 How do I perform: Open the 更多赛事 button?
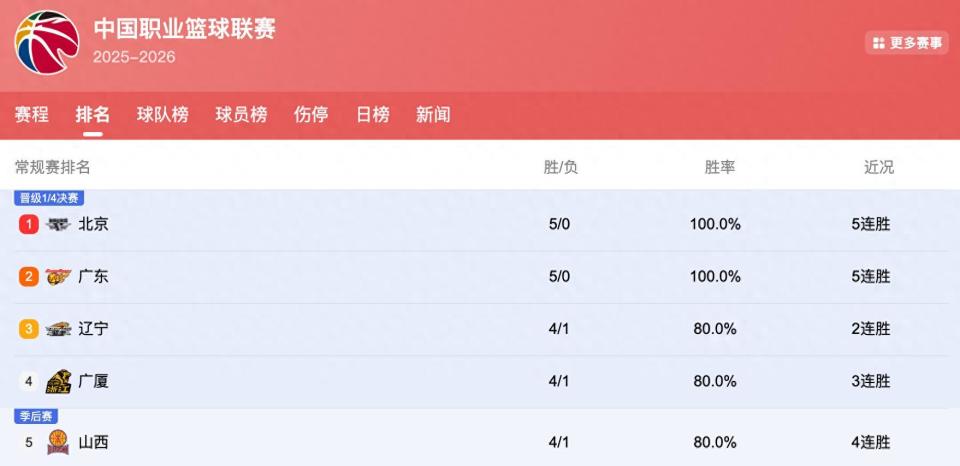pyautogui.click(x=907, y=43)
